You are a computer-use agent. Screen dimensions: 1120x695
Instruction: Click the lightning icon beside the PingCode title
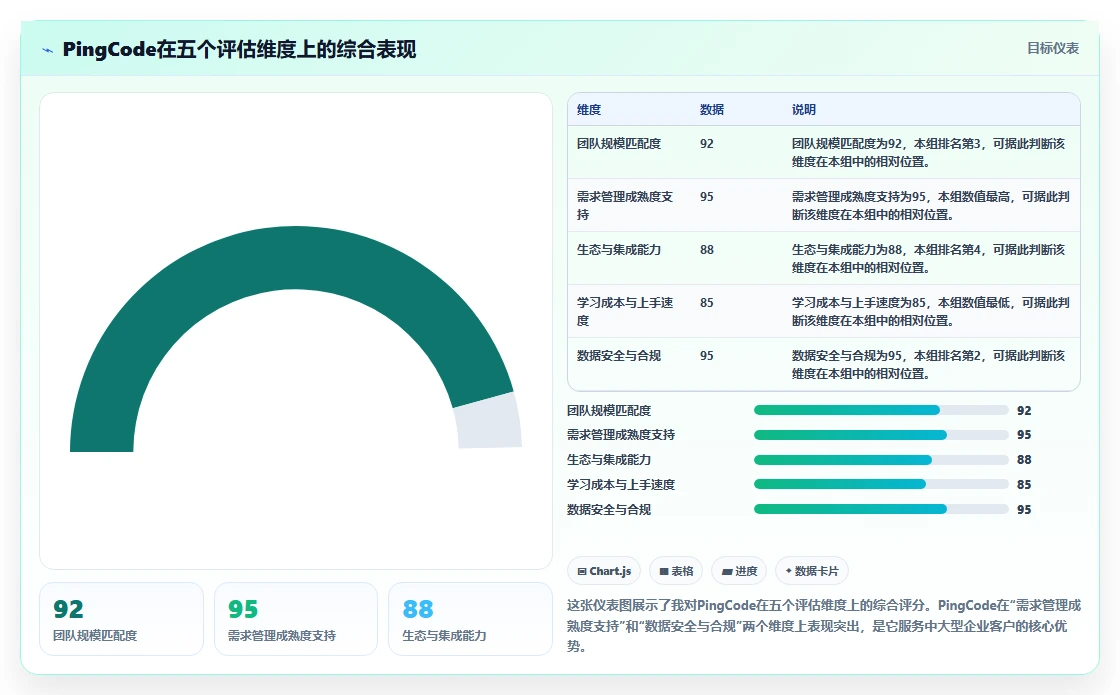48,50
